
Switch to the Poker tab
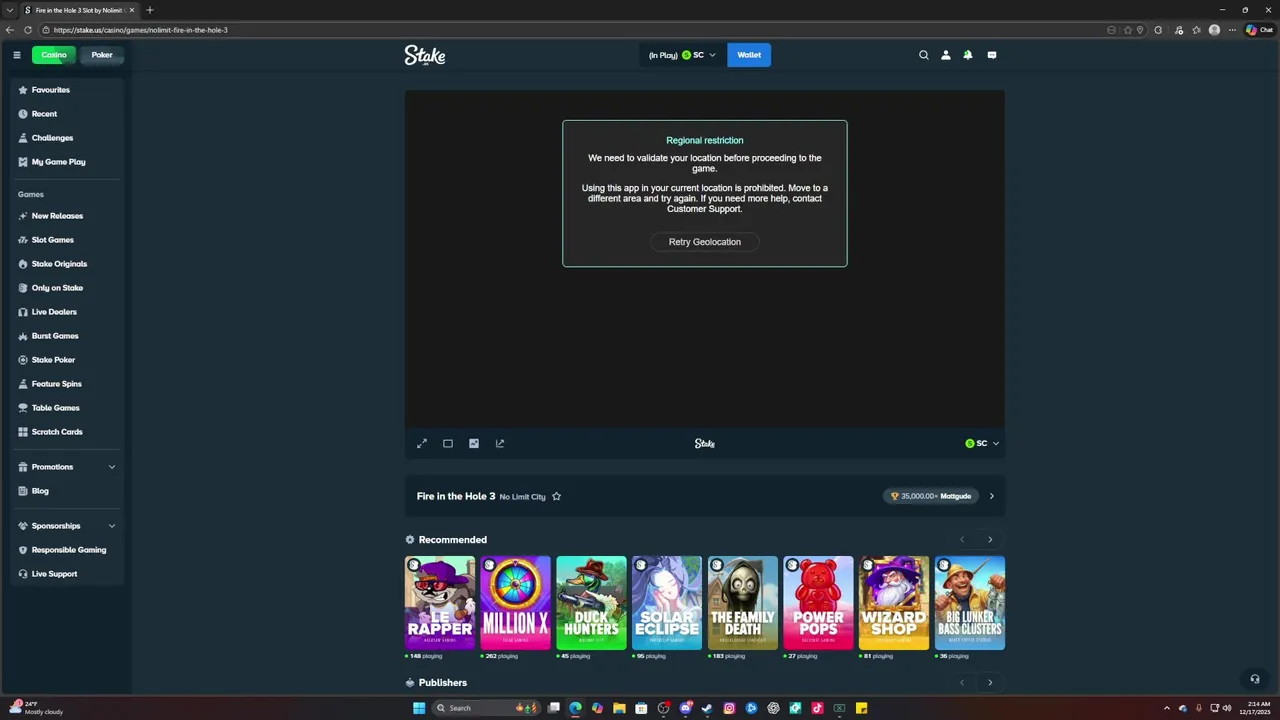click(102, 55)
